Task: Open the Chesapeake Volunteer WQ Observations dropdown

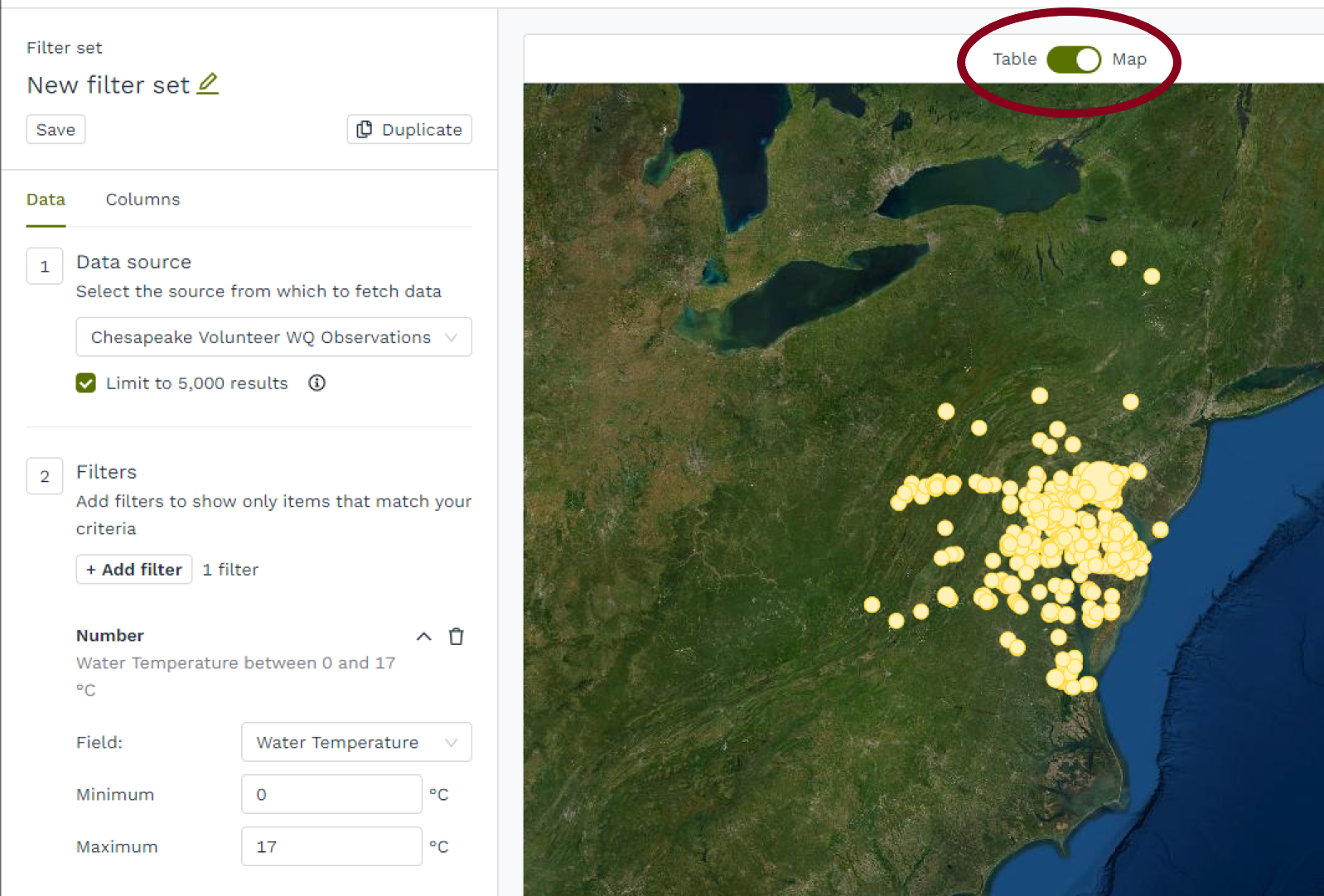Action: (x=273, y=337)
